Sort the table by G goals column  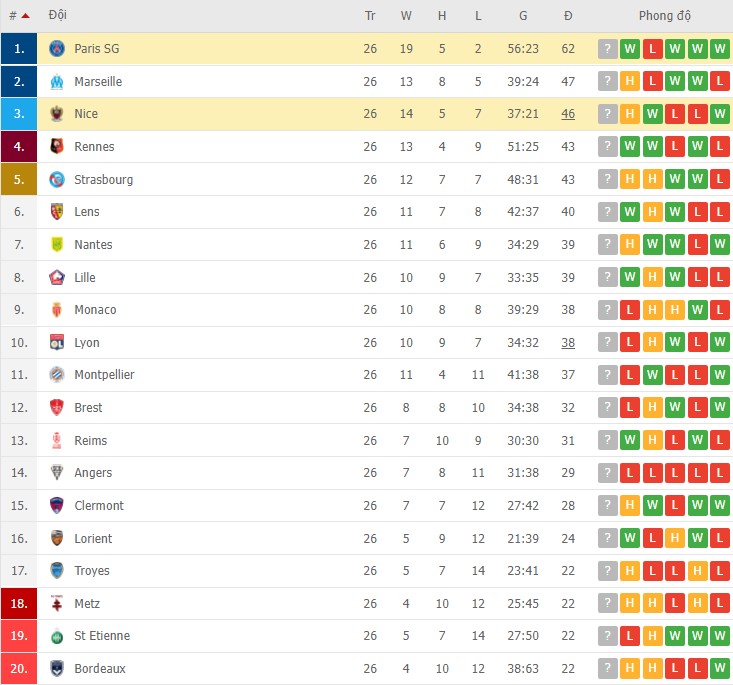(523, 16)
